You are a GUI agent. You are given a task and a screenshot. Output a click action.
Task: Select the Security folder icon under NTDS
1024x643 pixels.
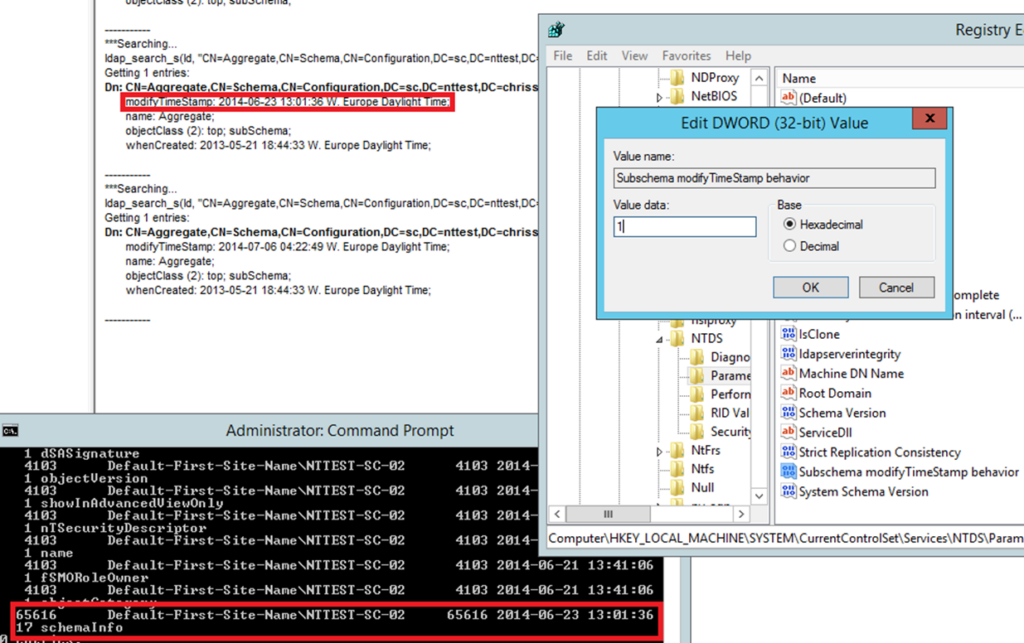[697, 431]
